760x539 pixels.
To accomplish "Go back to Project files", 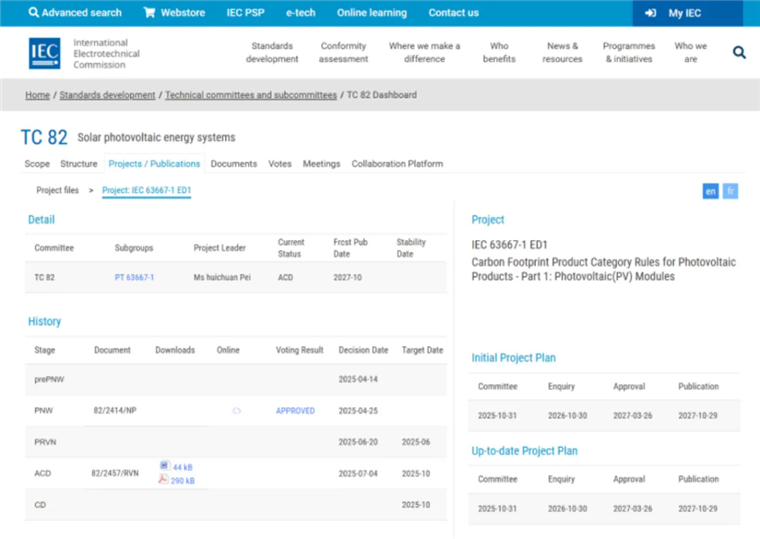I will click(x=57, y=190).
